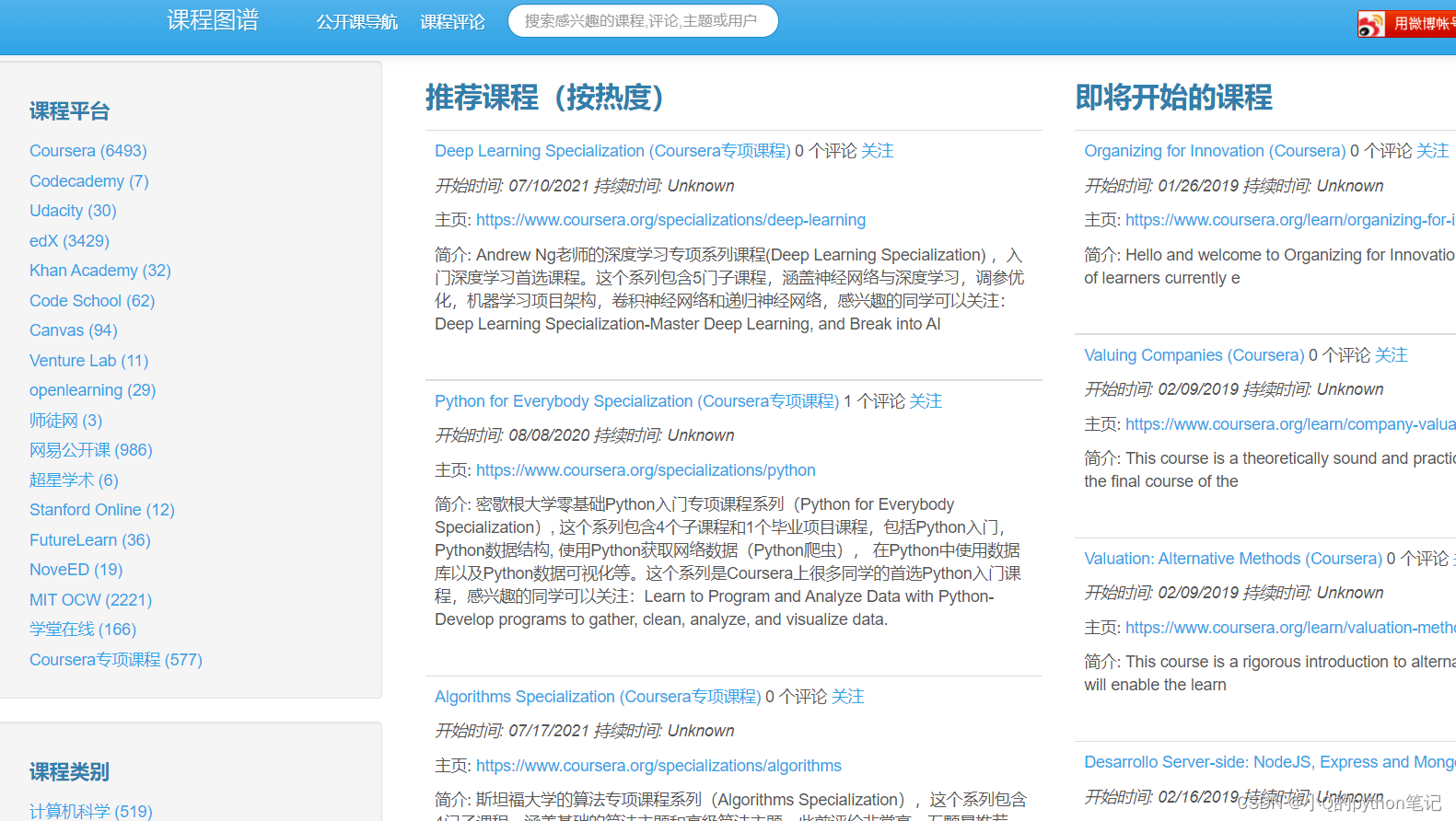Viewport: 1456px width, 821px height.
Task: Select the 即将开始的课程 heading
Action: (x=1174, y=97)
